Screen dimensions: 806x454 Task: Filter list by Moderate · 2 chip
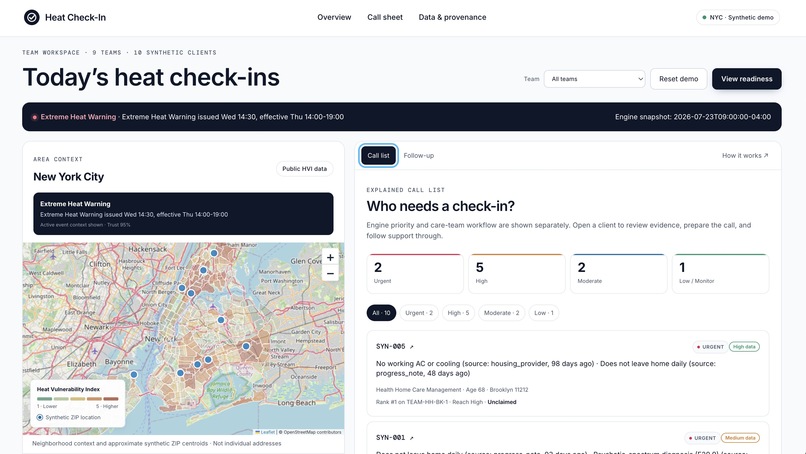[x=501, y=313]
